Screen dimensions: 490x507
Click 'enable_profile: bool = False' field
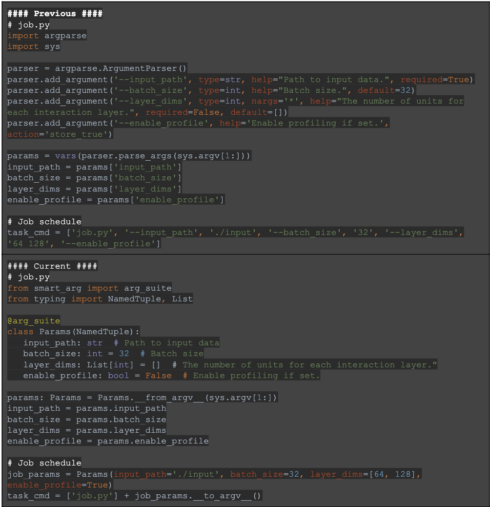97,376
